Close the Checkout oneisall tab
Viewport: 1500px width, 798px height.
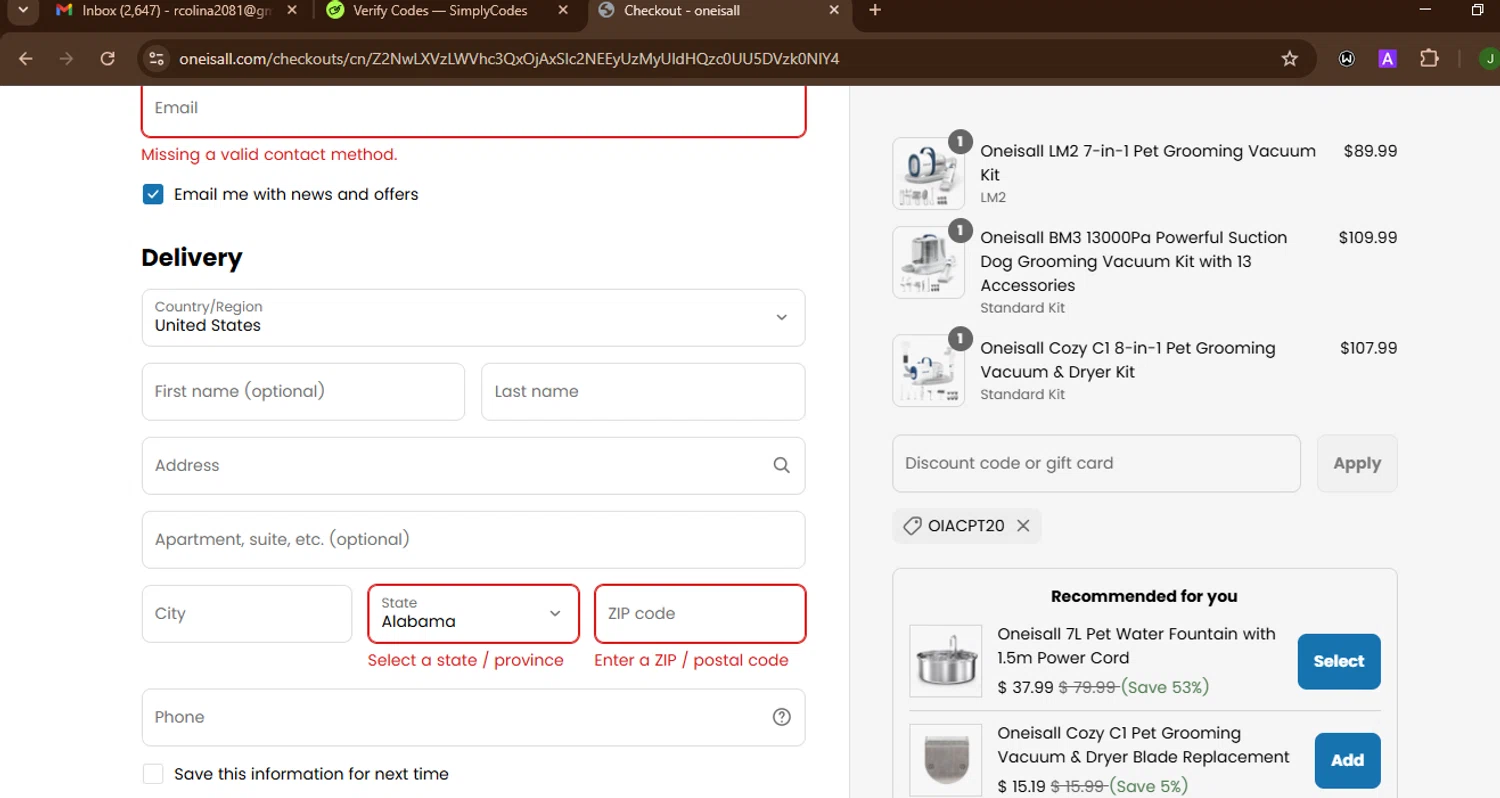[x=835, y=10]
